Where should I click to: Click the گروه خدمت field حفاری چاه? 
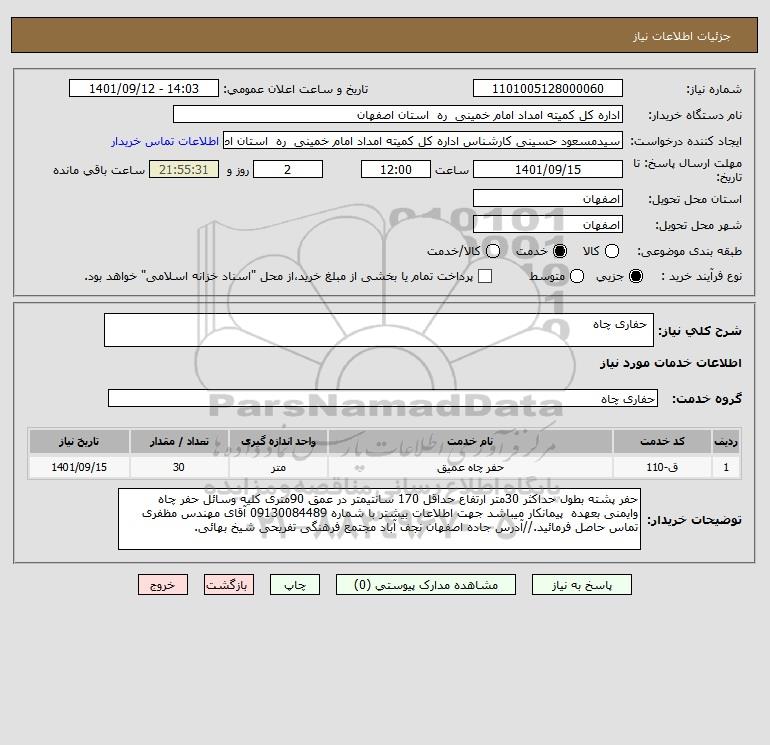(x=383, y=398)
